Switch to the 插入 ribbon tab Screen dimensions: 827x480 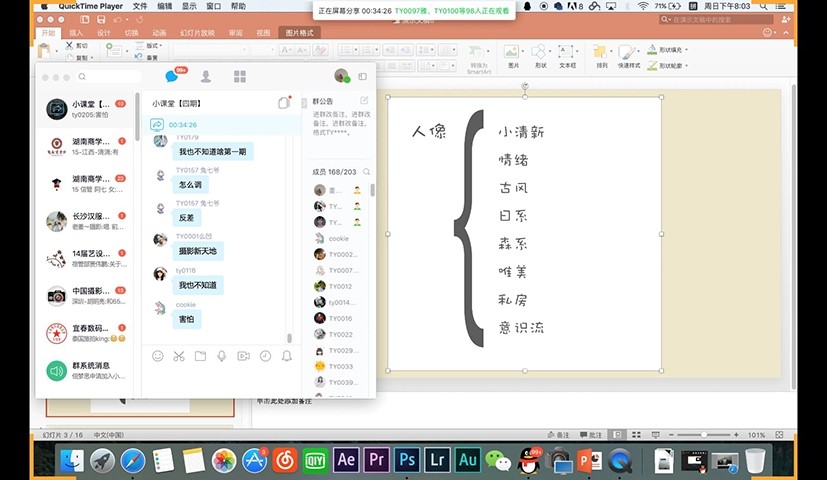pyautogui.click(x=76, y=33)
